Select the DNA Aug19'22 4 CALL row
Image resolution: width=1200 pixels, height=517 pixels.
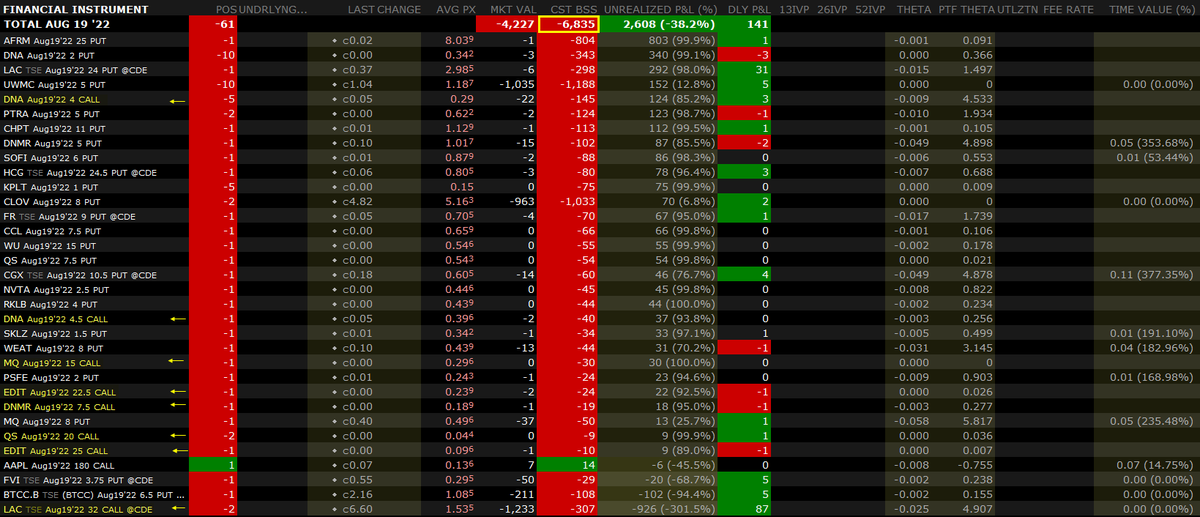click(x=600, y=101)
